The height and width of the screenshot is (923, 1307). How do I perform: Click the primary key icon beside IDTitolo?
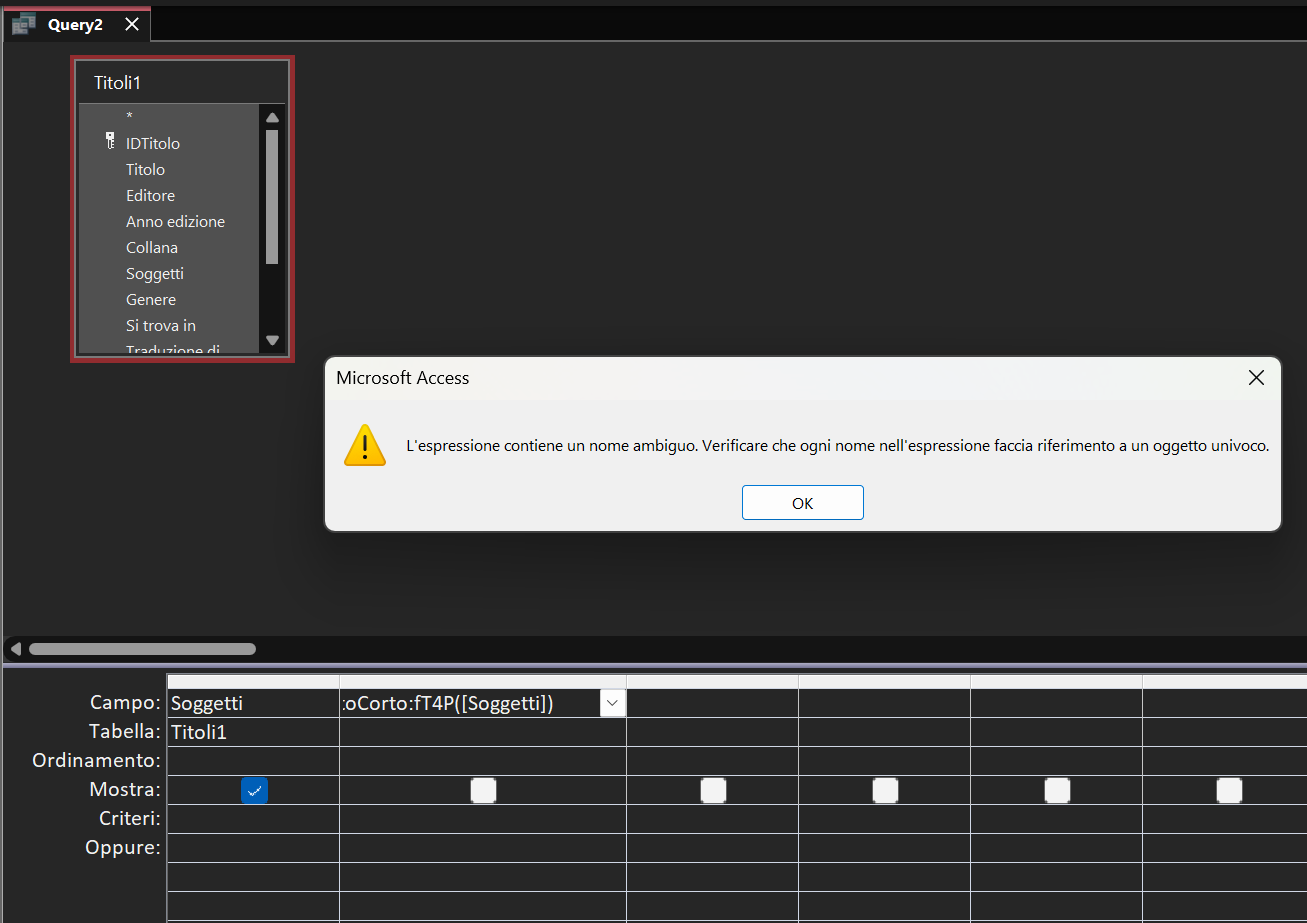pyautogui.click(x=110, y=142)
